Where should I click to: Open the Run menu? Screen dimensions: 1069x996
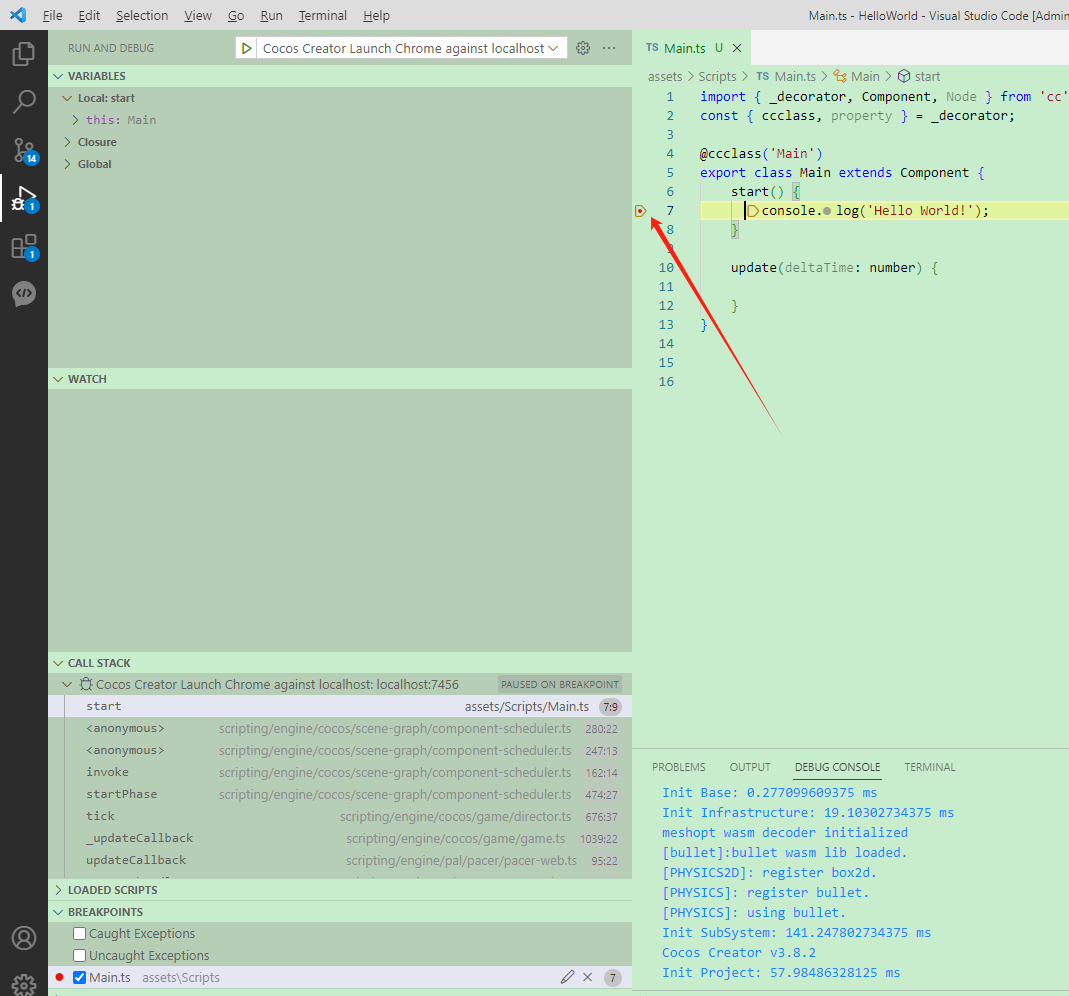click(x=271, y=15)
